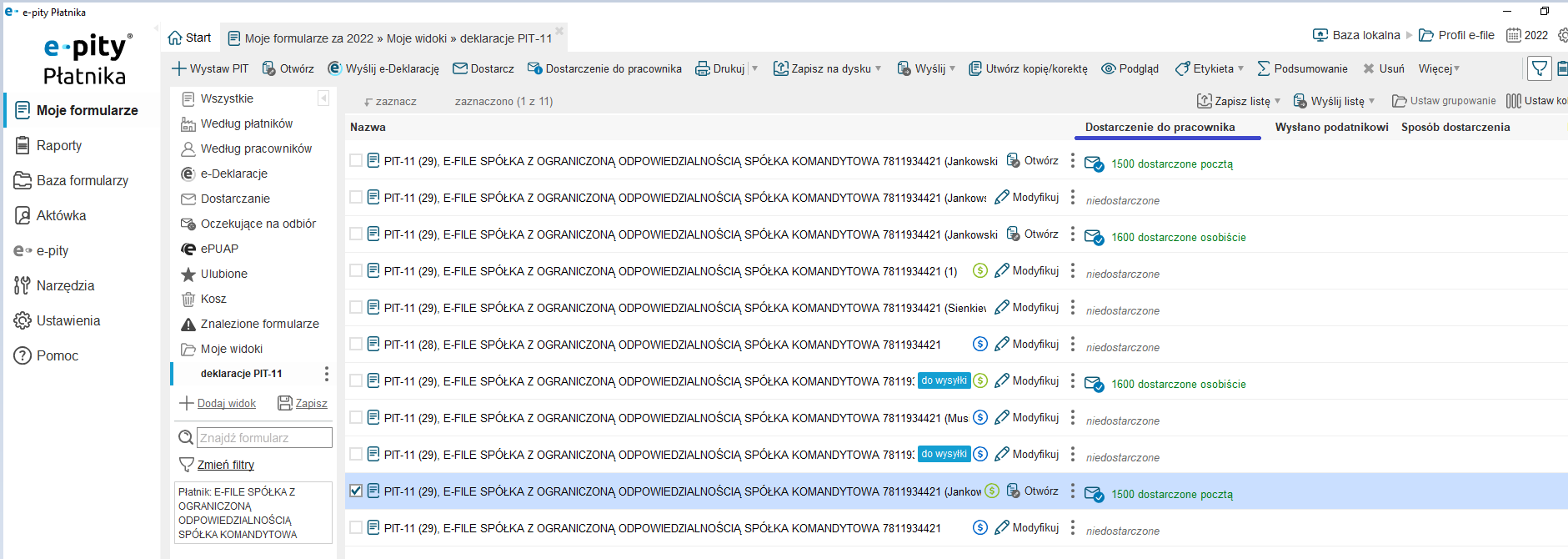Click the Wysłano podatnikowi column header

pyautogui.click(x=1331, y=127)
